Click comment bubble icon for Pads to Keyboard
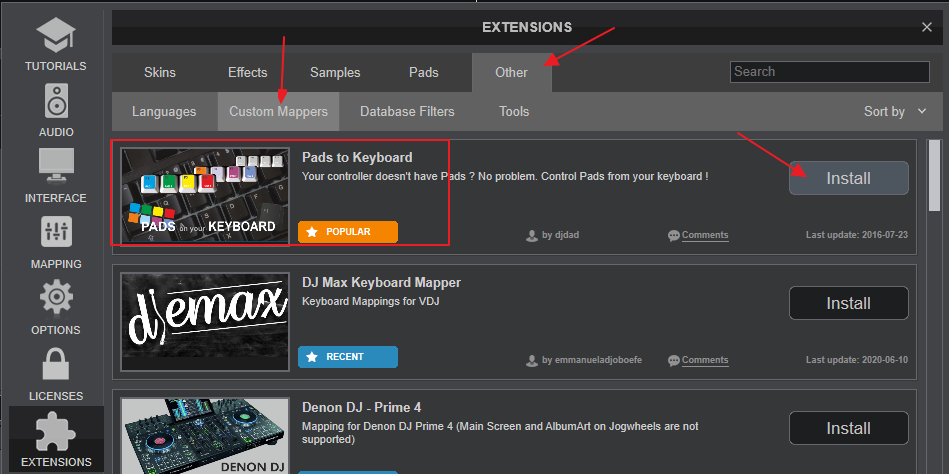 coord(674,235)
